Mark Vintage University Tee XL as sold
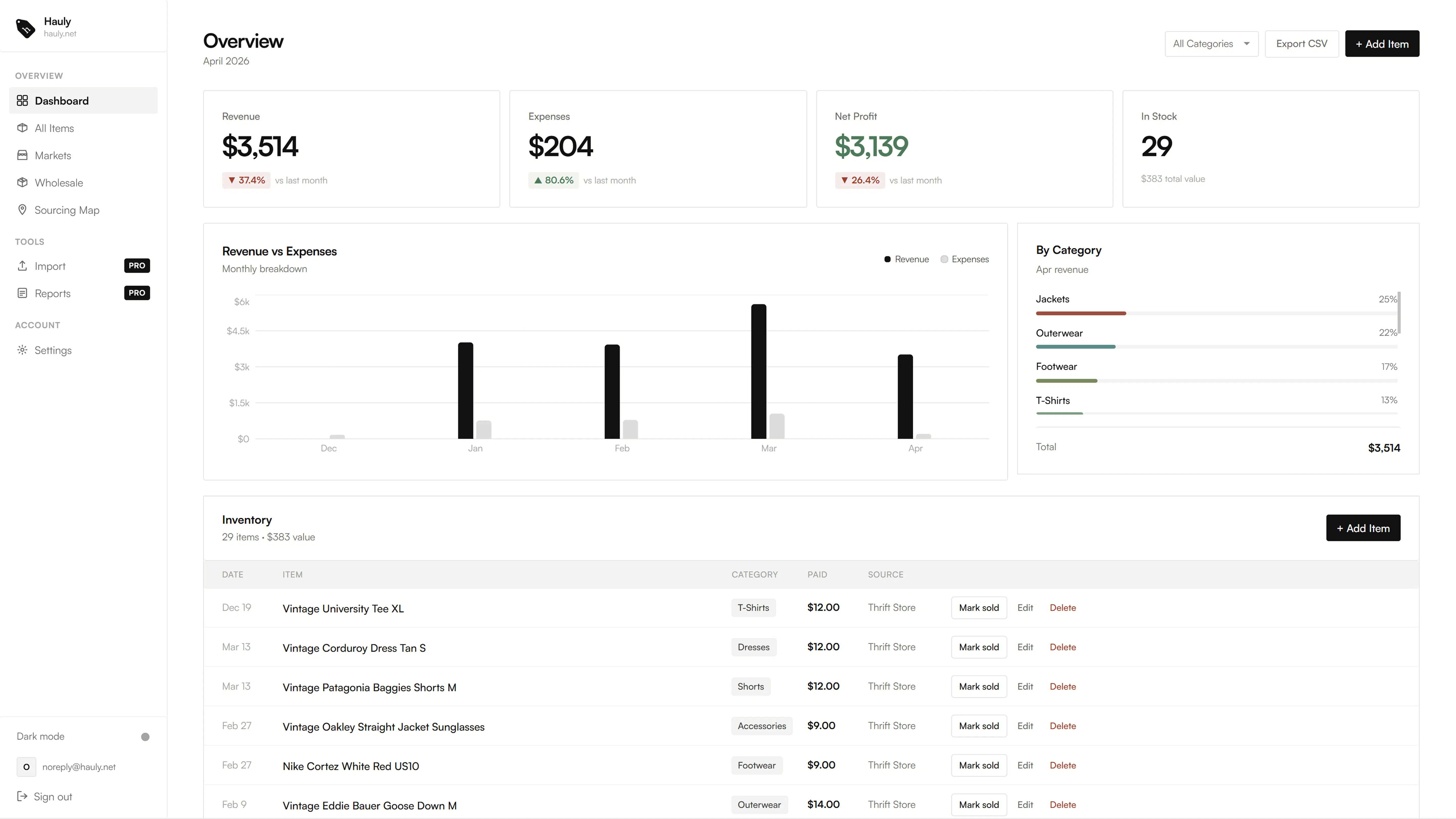 979,608
